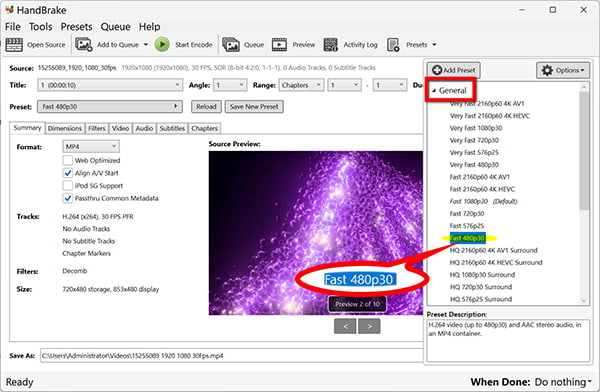Open the Queue toolbar icon
The width and height of the screenshot is (600, 392).
(231, 44)
